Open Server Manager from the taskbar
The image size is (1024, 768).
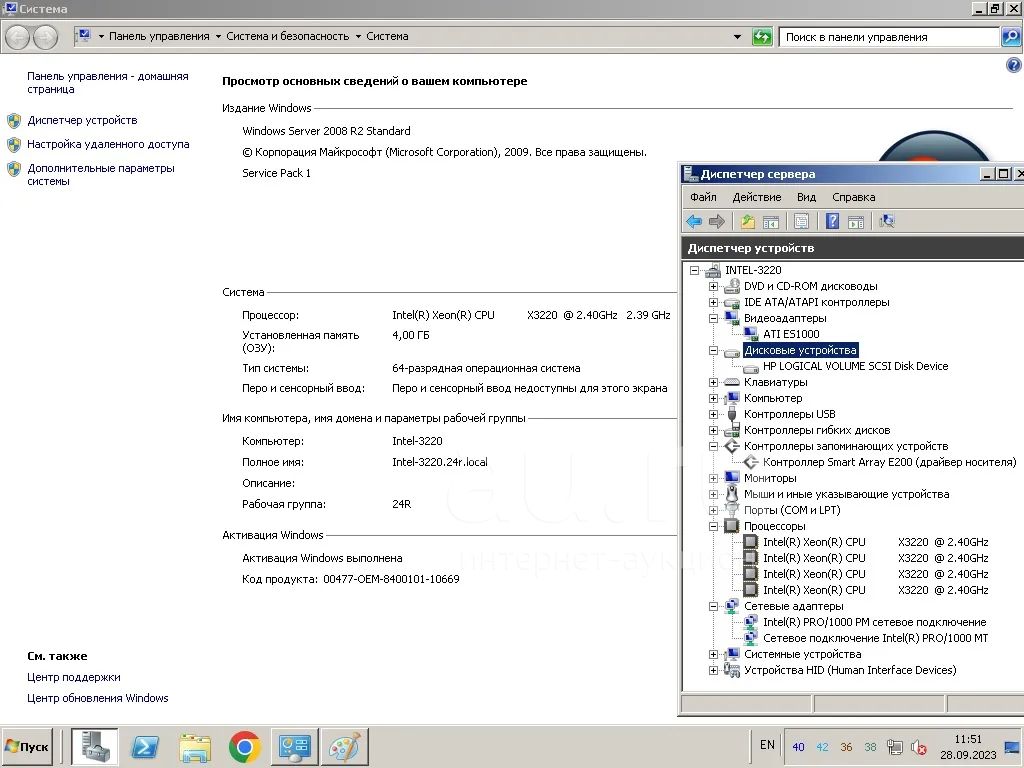click(95, 746)
